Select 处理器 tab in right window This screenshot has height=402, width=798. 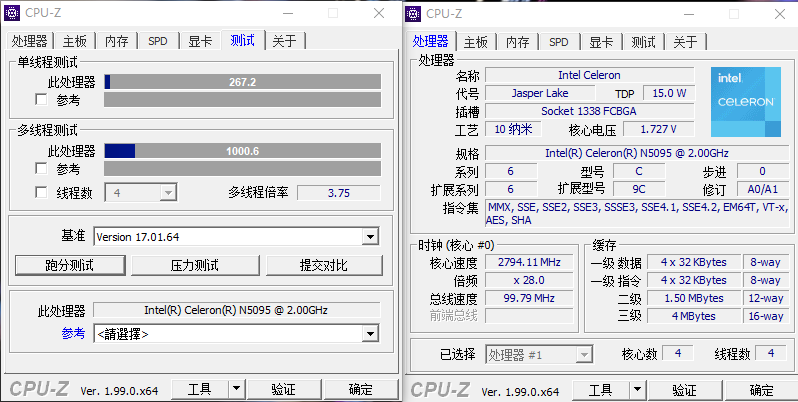tap(431, 41)
